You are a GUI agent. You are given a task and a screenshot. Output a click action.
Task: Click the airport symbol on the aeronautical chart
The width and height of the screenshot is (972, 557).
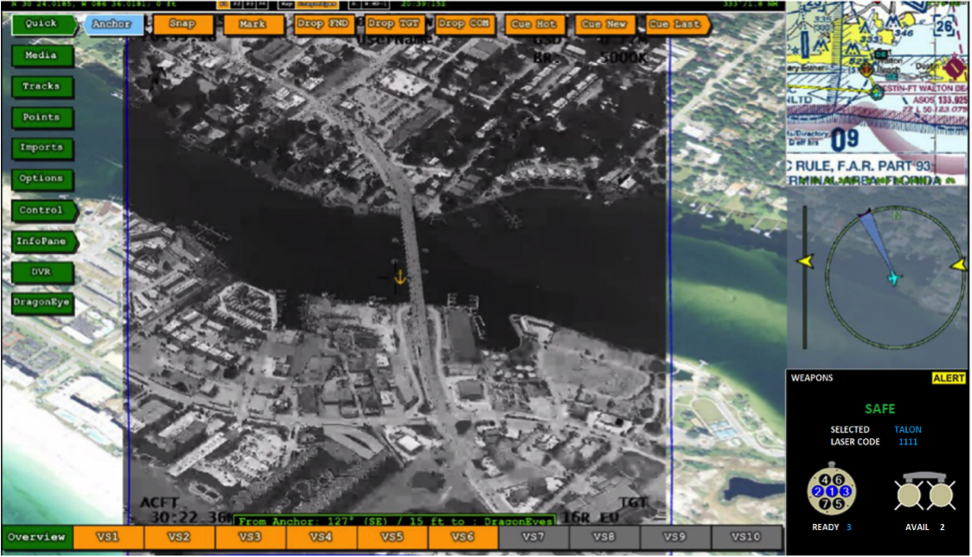point(876,91)
